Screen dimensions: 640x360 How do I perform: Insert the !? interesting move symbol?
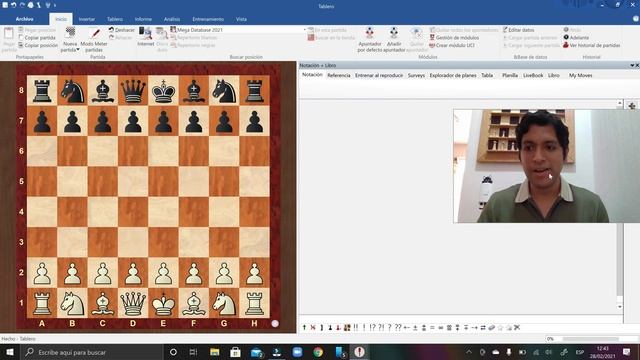click(x=372, y=327)
